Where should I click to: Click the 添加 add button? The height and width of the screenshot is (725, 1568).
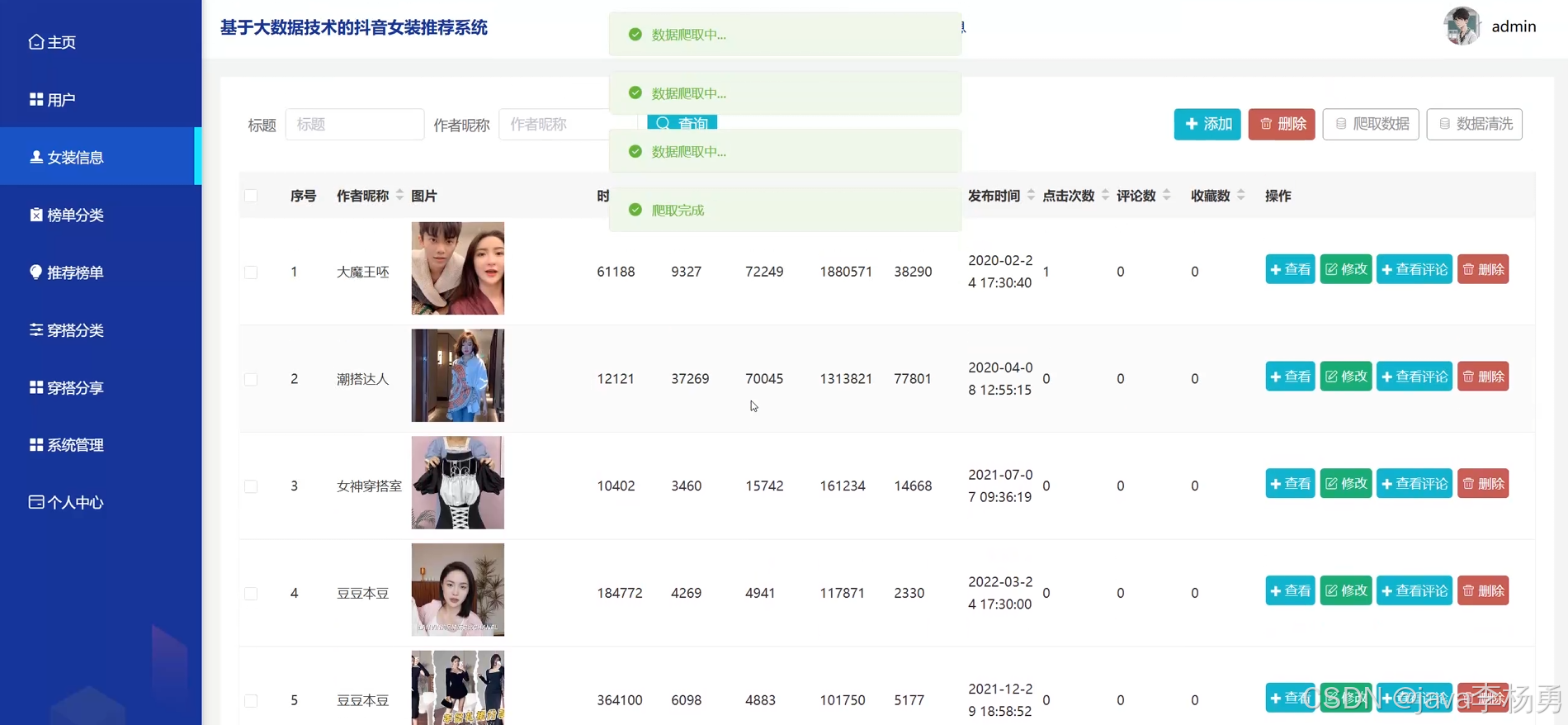point(1207,124)
